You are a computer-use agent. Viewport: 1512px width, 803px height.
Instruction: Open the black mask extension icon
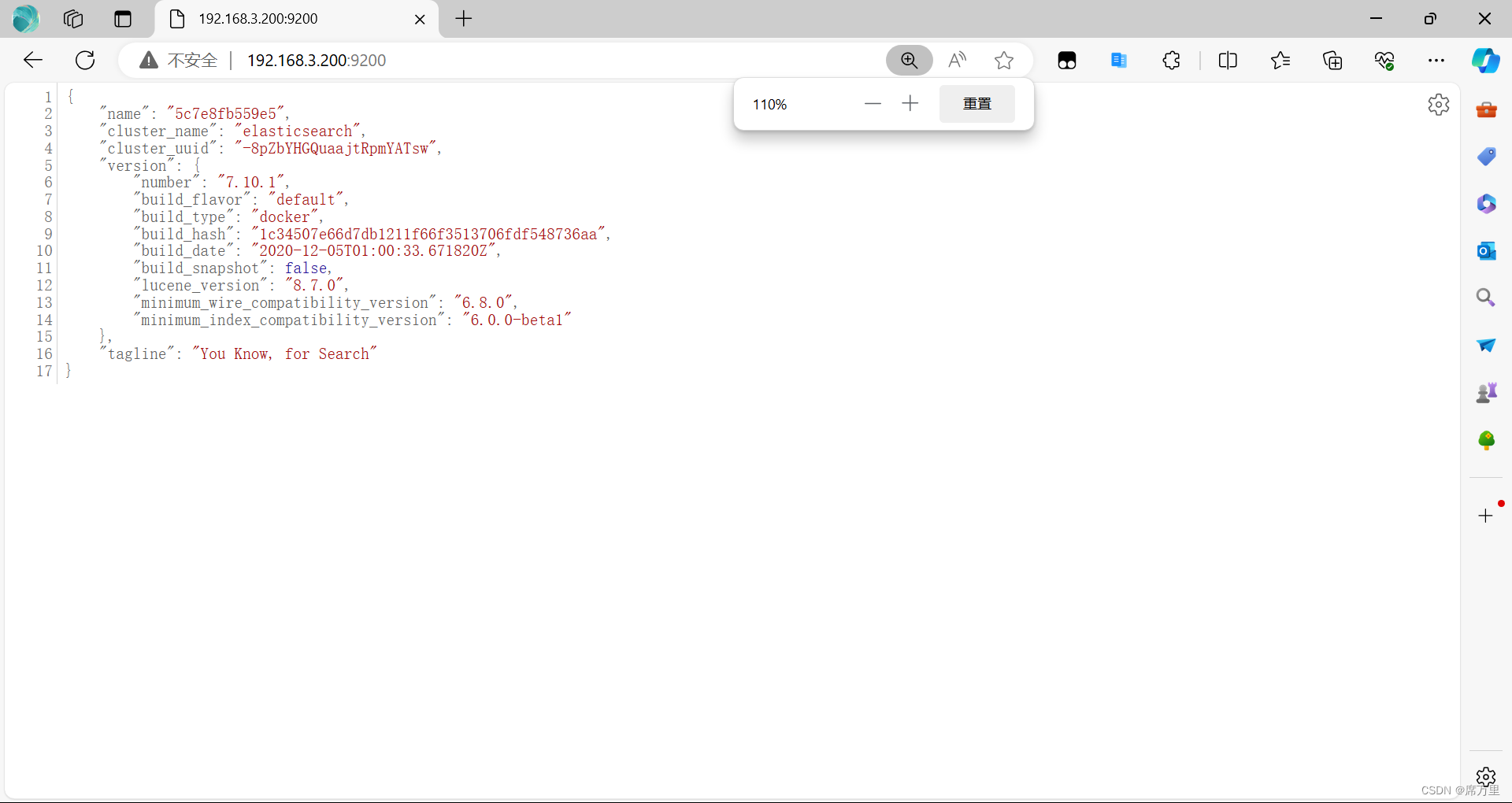(x=1067, y=61)
